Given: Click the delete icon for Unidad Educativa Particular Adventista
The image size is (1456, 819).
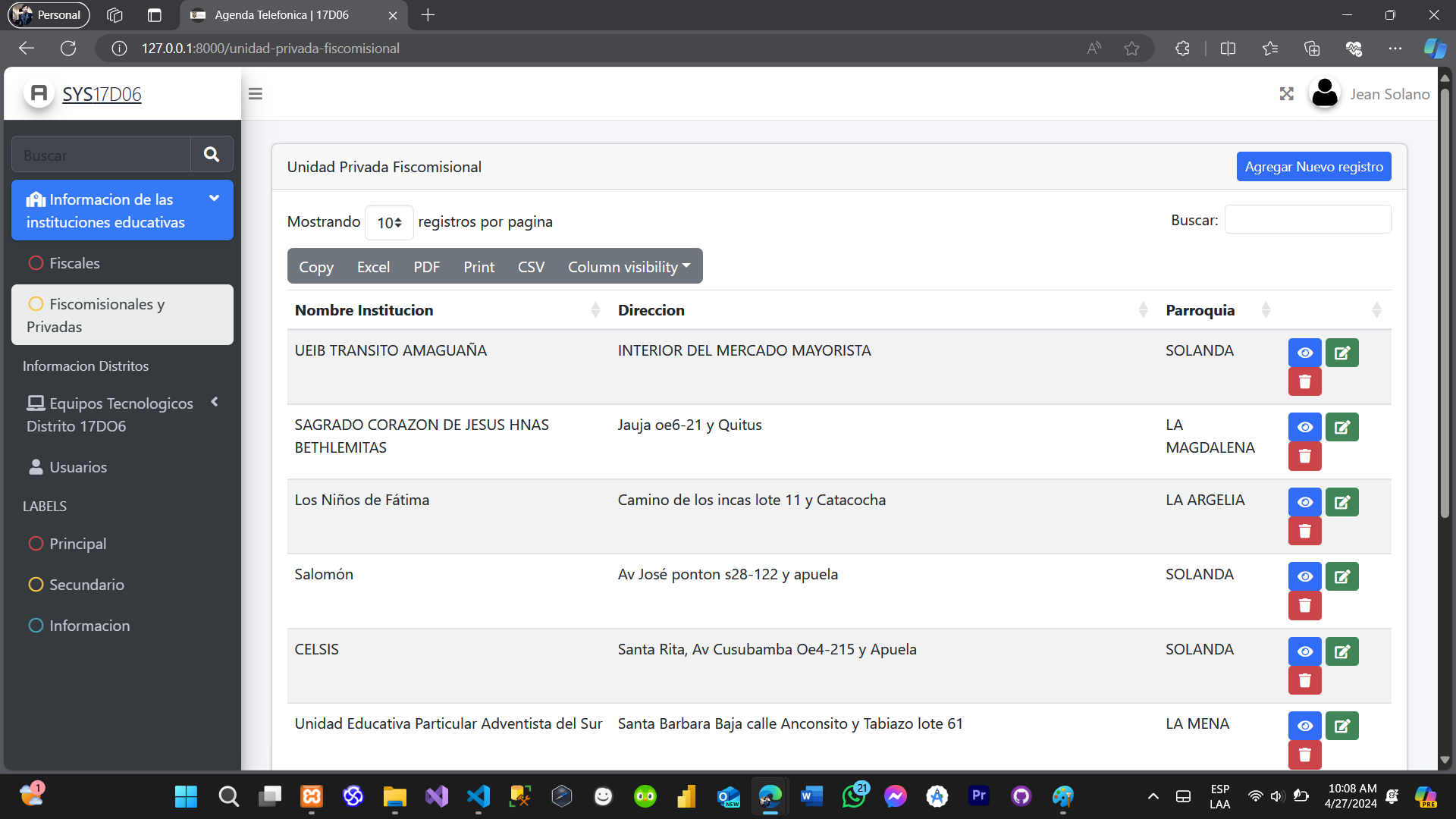Looking at the screenshot, I should point(1304,755).
